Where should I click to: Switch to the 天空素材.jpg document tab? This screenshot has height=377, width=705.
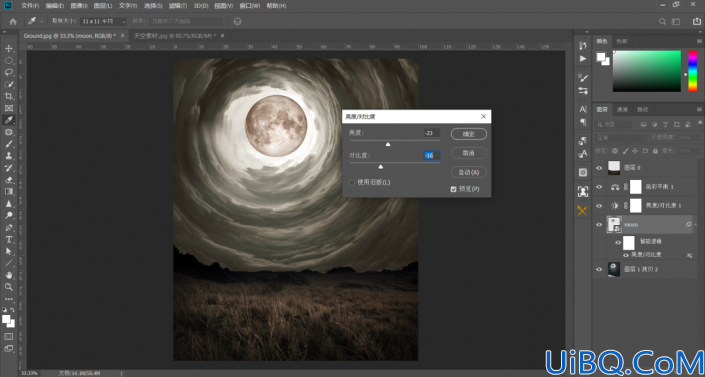174,36
